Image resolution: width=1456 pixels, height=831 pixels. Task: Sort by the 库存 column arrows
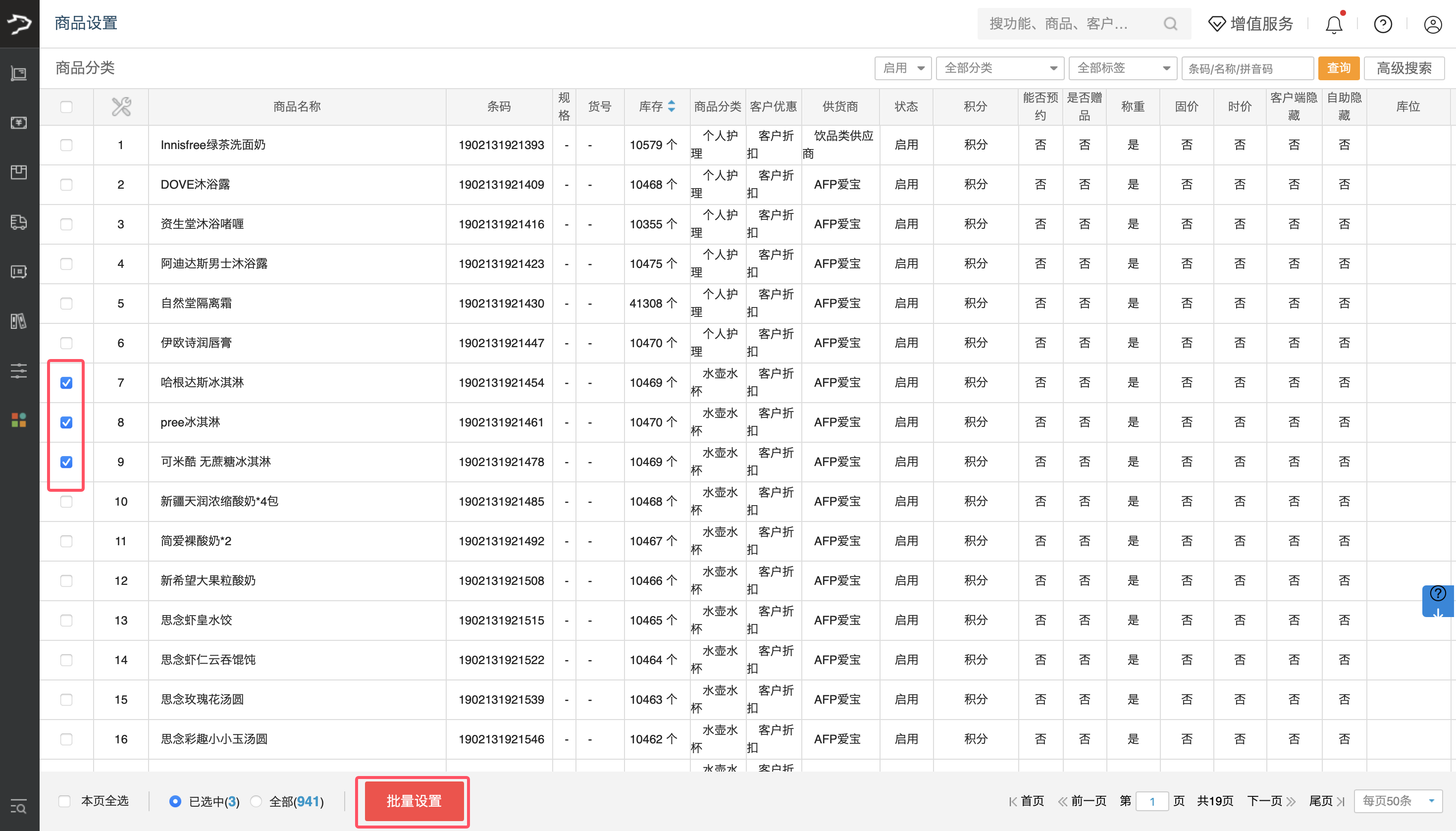(672, 106)
